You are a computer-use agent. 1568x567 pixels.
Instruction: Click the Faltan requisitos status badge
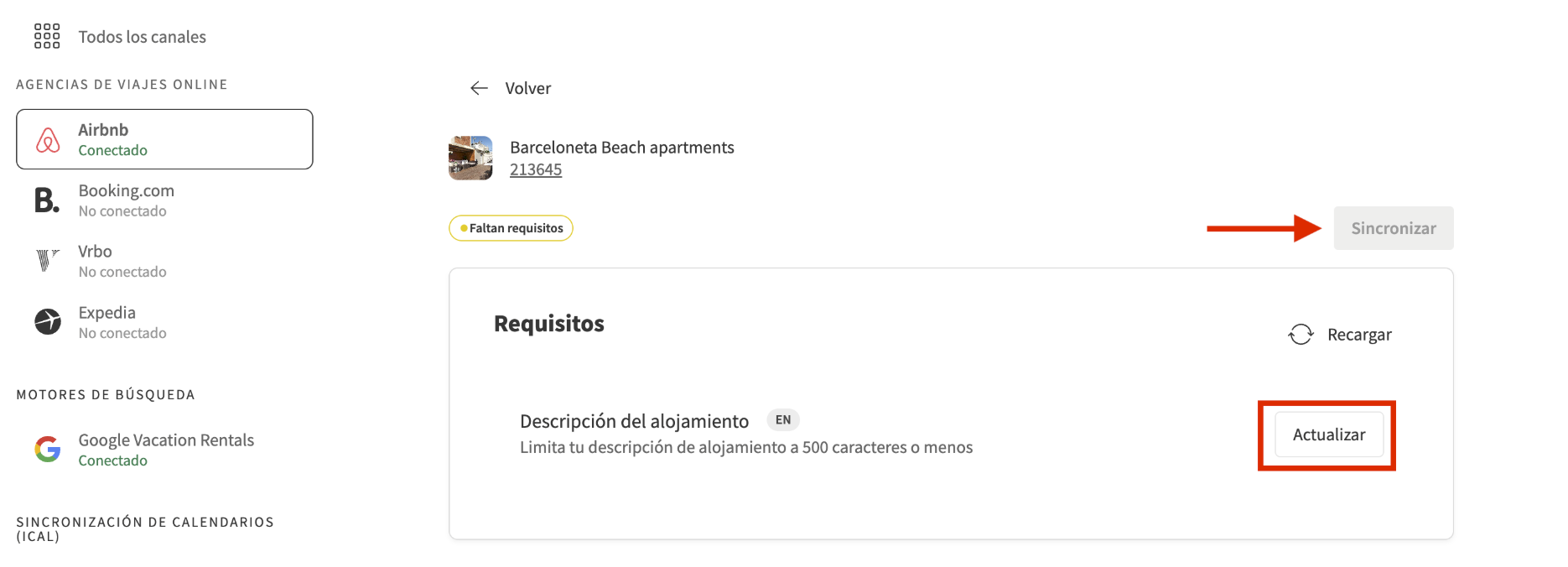(511, 228)
